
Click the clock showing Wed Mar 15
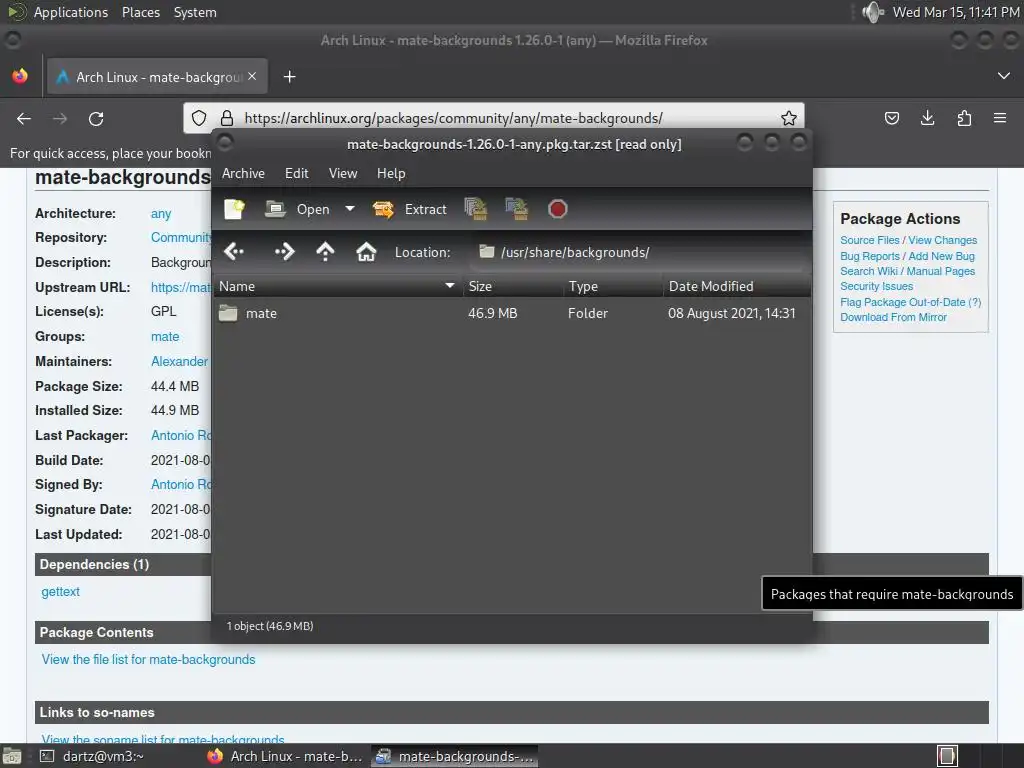956,12
